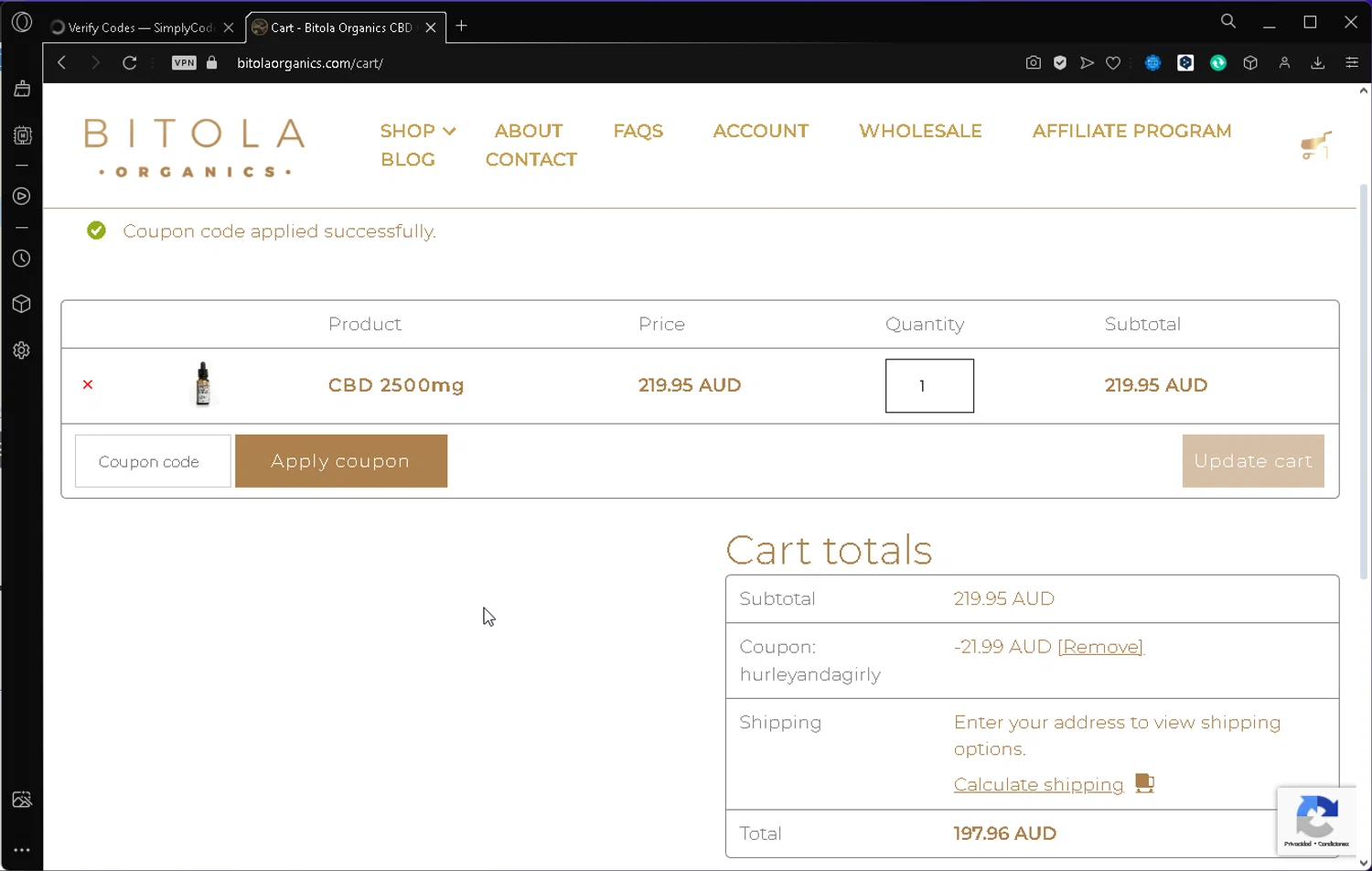1372x871 pixels.
Task: Reload the cart page
Action: coord(130,63)
